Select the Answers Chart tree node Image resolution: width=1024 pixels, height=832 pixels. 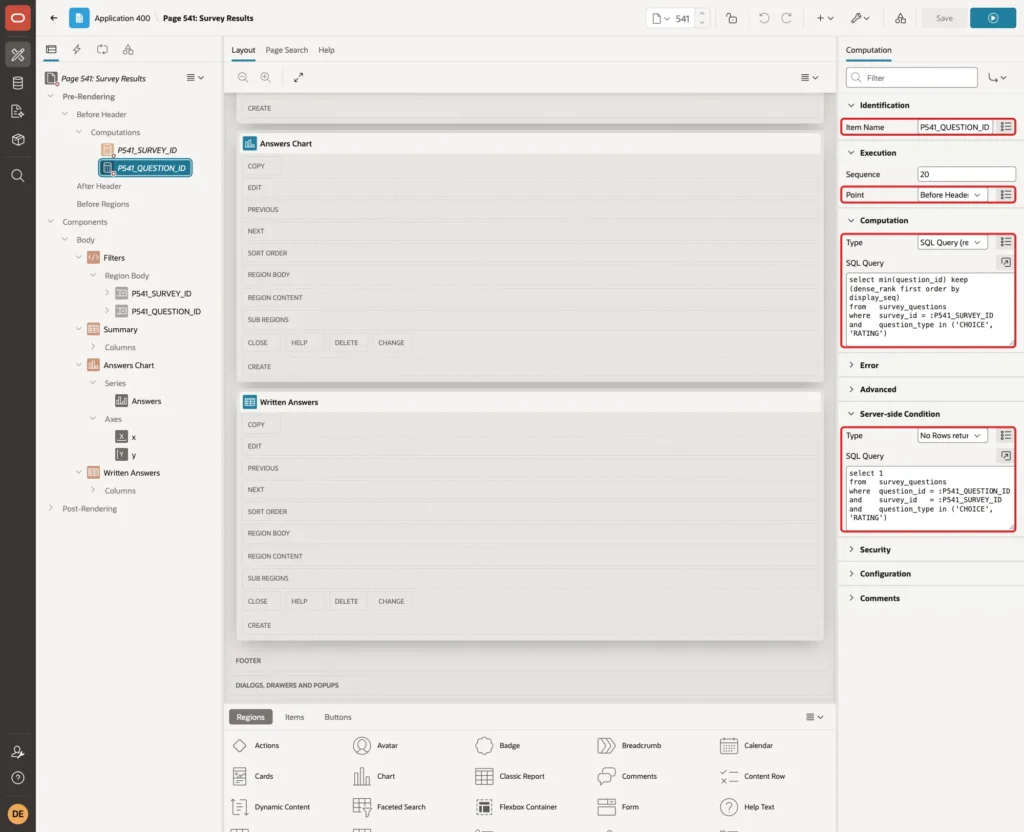click(x=129, y=365)
